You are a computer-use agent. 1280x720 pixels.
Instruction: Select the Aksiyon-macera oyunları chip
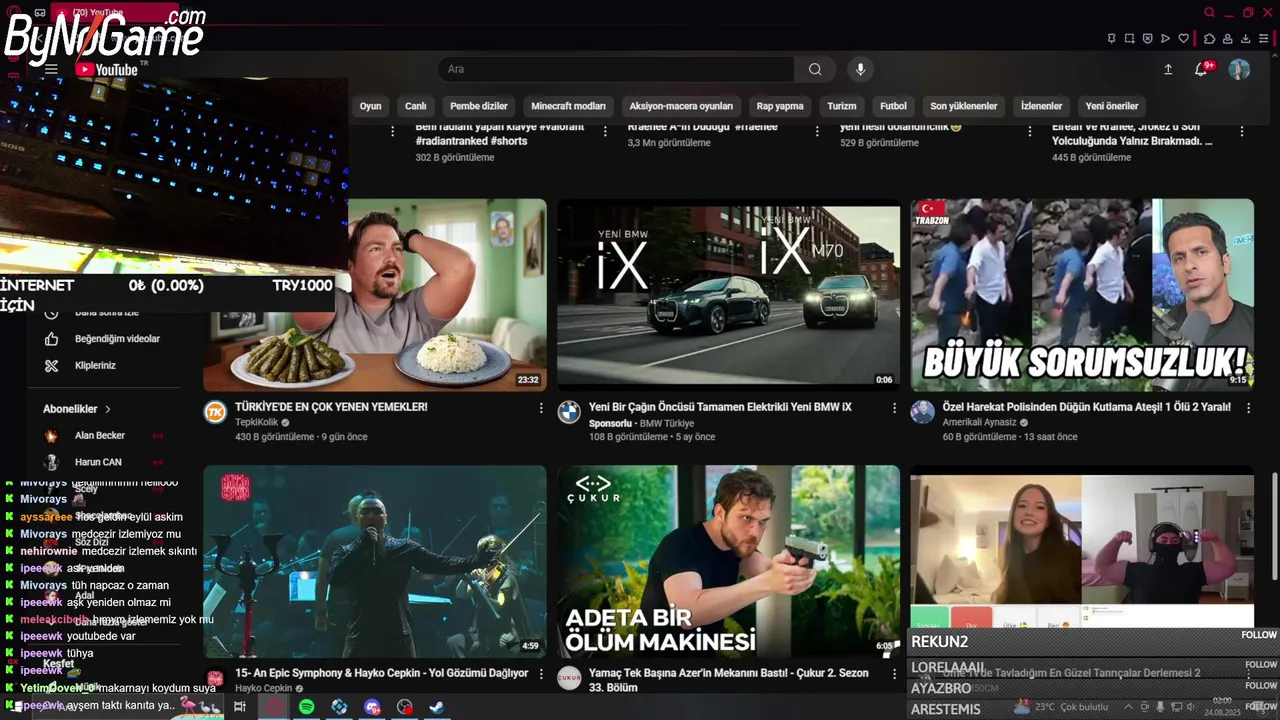(x=681, y=106)
